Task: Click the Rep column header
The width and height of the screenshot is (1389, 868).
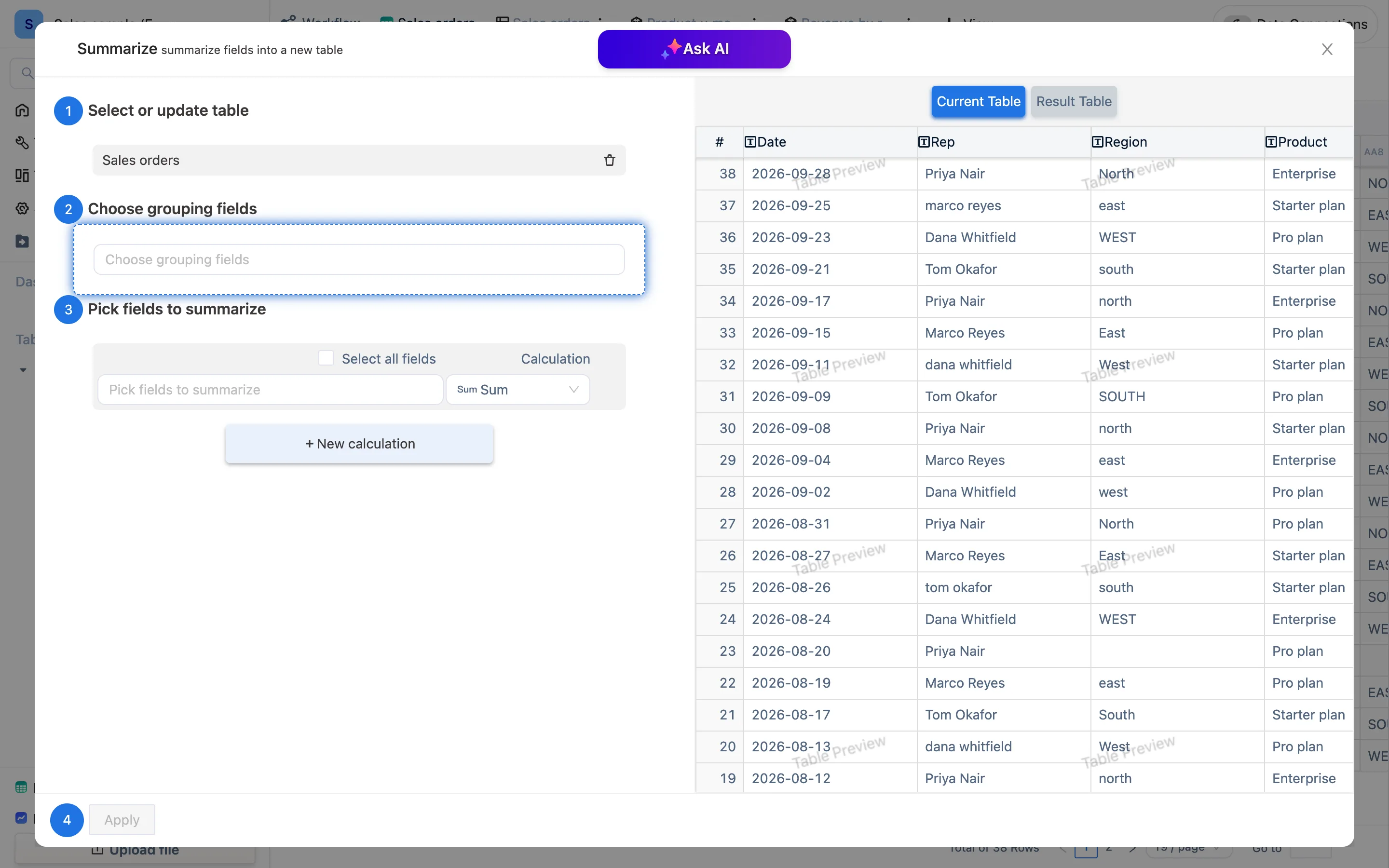Action: [x=1004, y=142]
